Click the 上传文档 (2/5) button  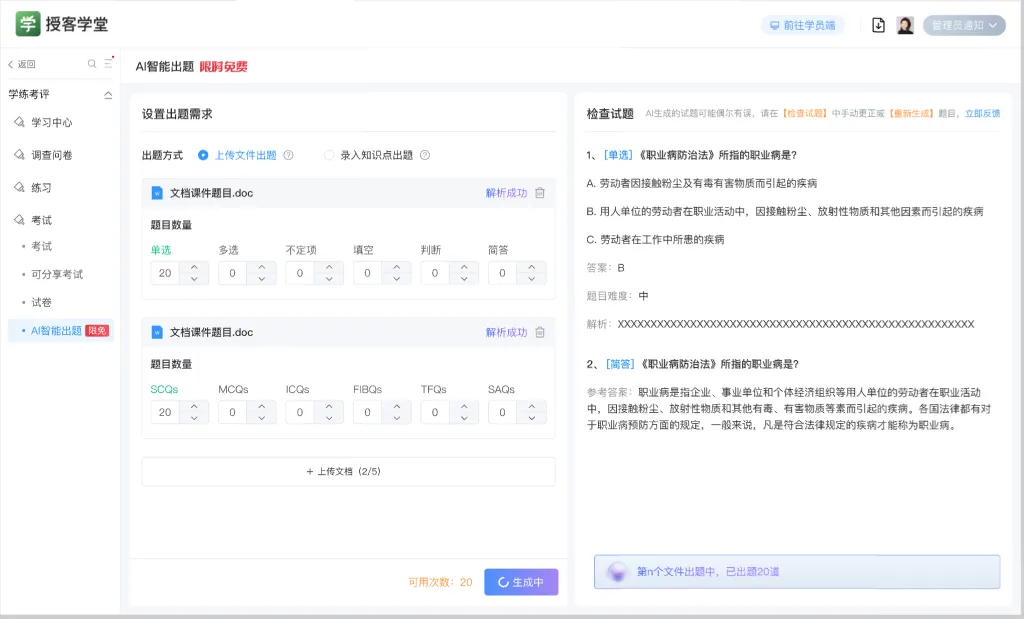pos(348,471)
